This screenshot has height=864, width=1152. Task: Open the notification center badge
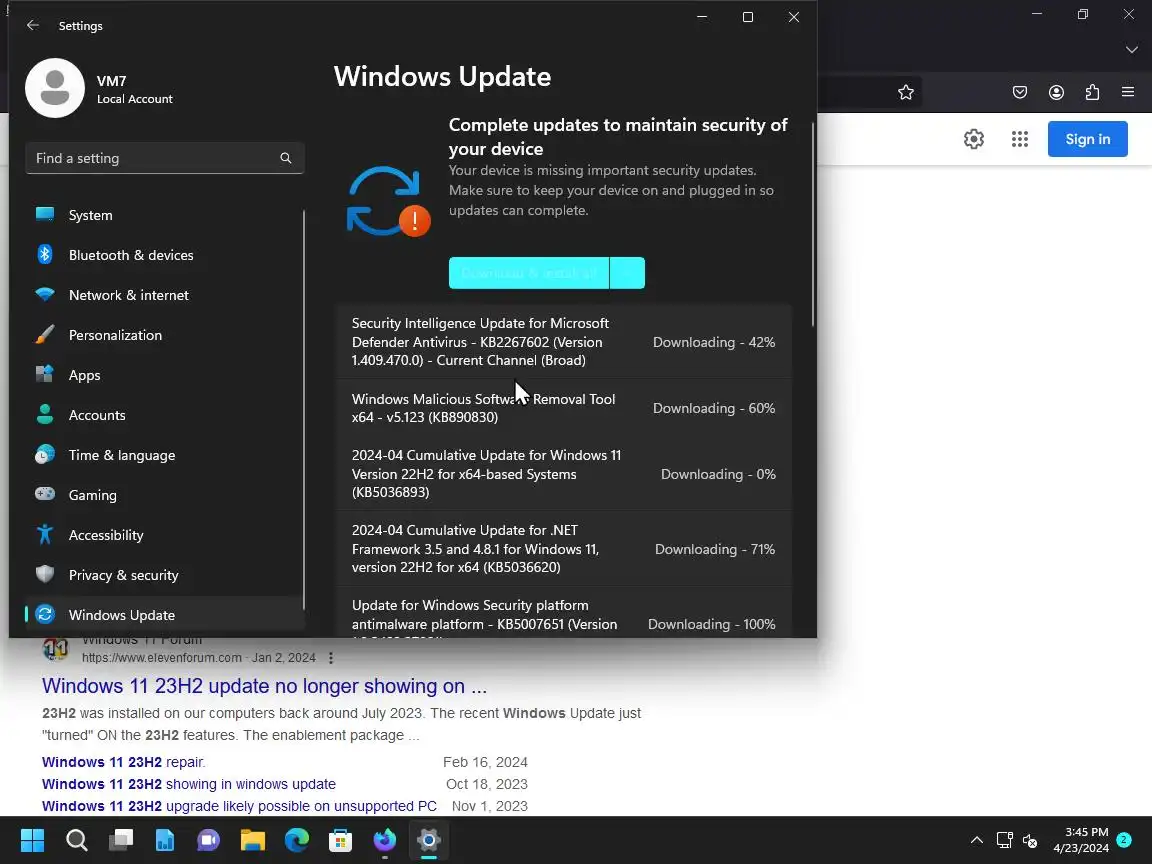[x=1124, y=839]
